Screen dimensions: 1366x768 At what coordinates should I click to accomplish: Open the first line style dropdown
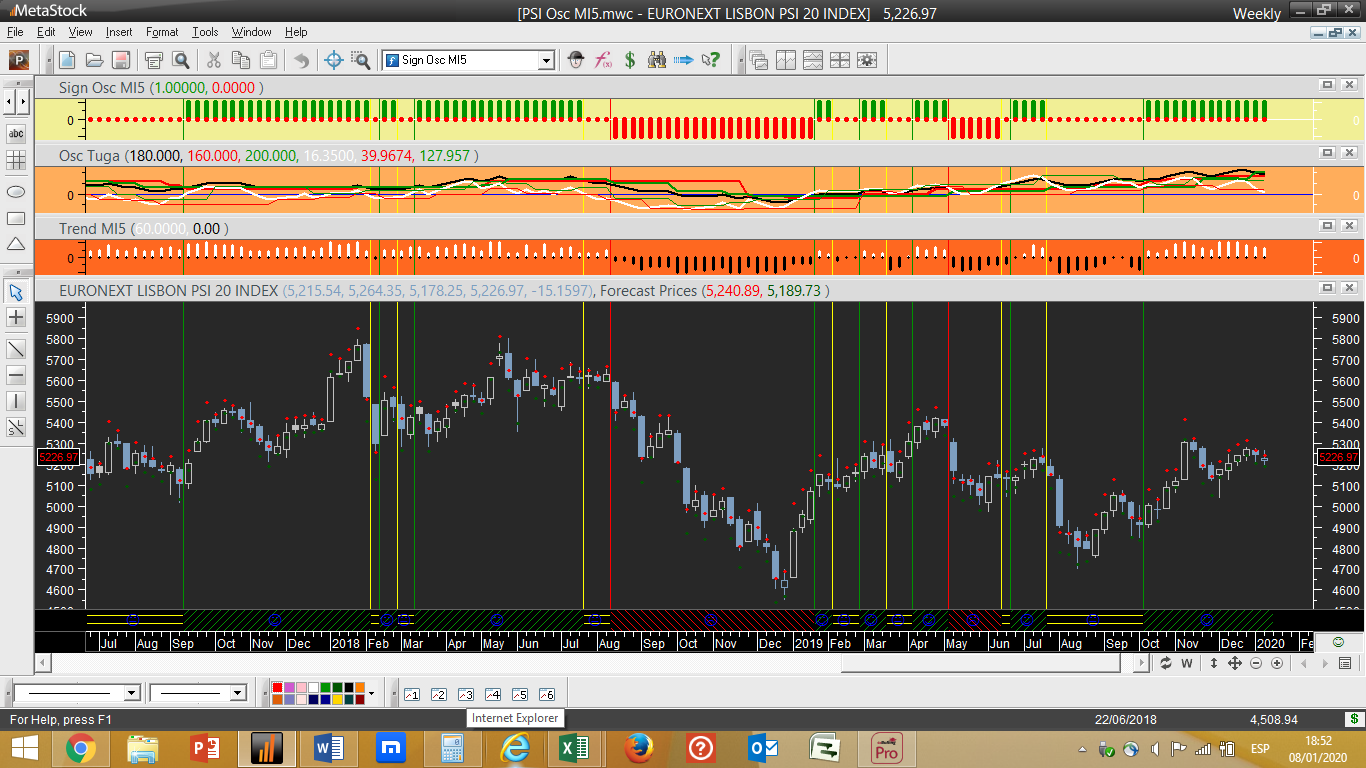131,693
